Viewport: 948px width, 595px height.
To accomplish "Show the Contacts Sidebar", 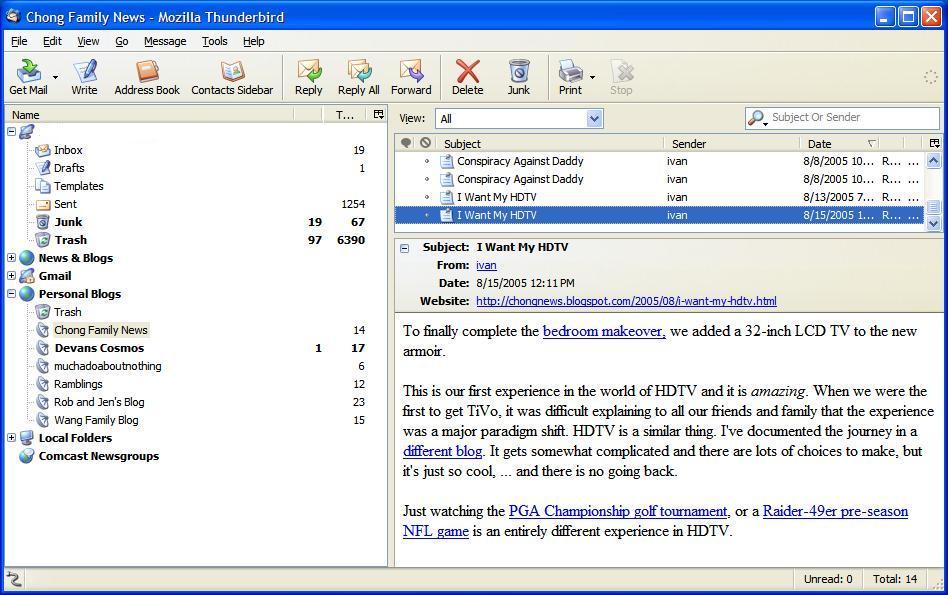I will [232, 77].
